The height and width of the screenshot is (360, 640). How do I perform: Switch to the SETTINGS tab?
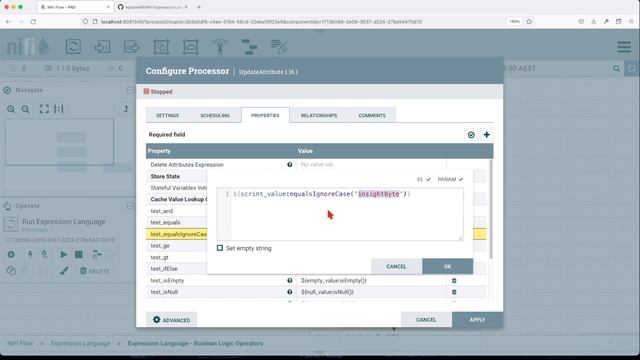(167, 116)
